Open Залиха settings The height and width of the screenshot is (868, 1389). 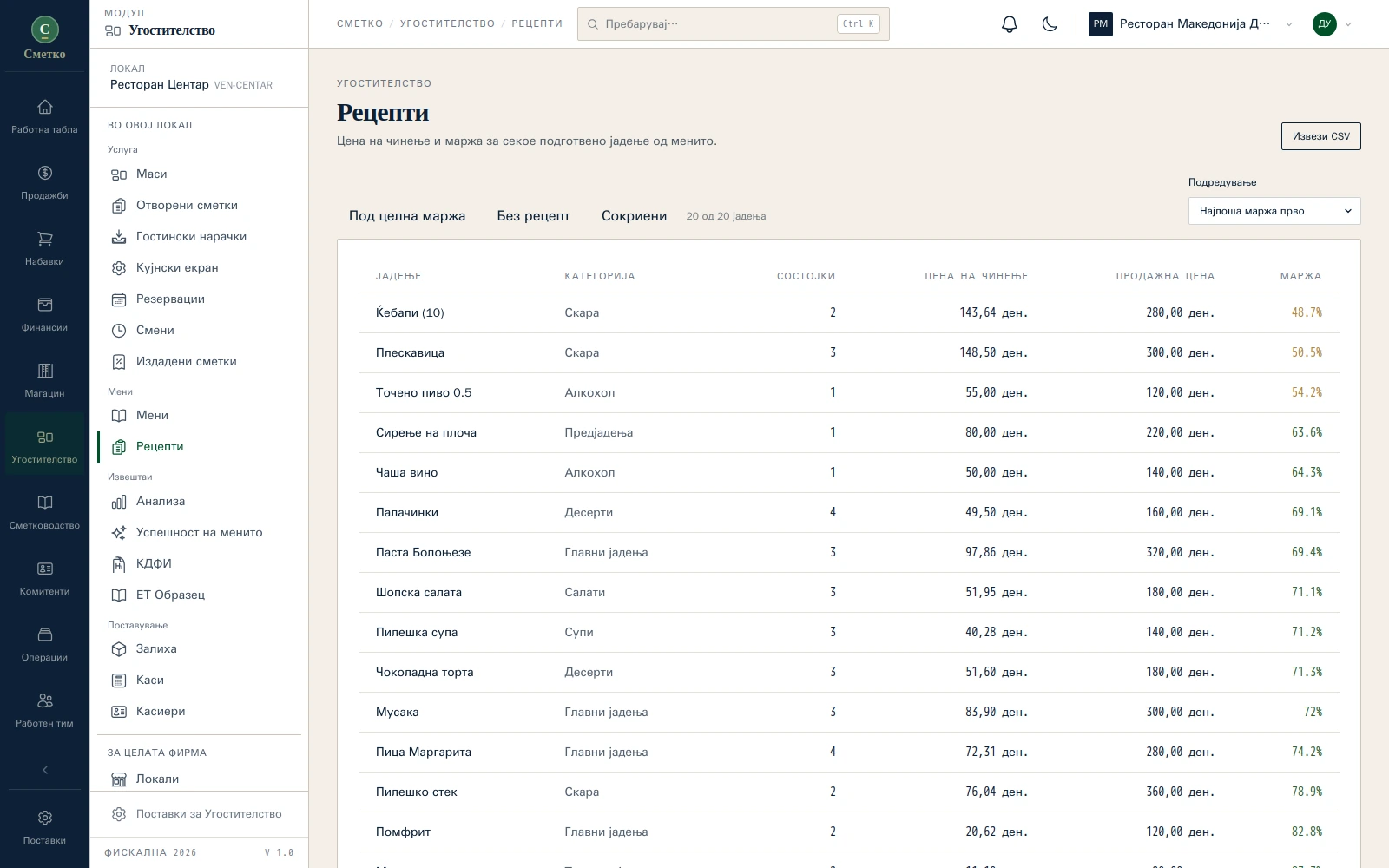click(200, 649)
